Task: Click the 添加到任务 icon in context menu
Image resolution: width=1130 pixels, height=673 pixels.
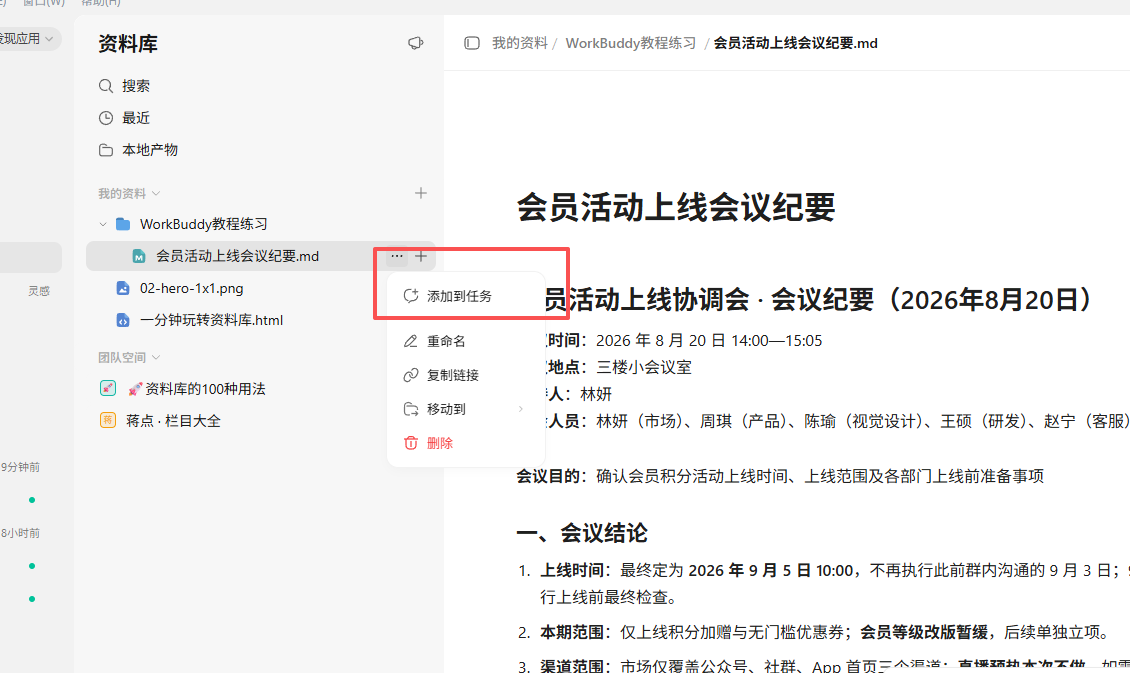Action: click(411, 295)
